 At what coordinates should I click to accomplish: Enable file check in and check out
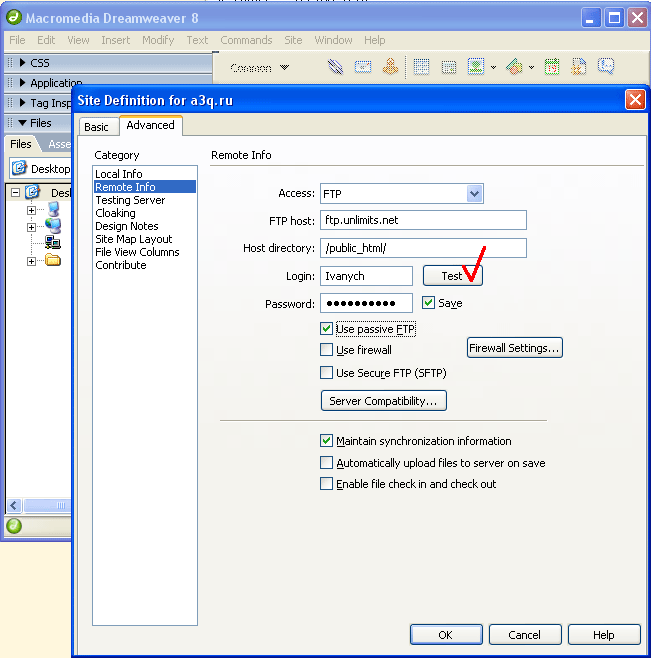[x=326, y=483]
